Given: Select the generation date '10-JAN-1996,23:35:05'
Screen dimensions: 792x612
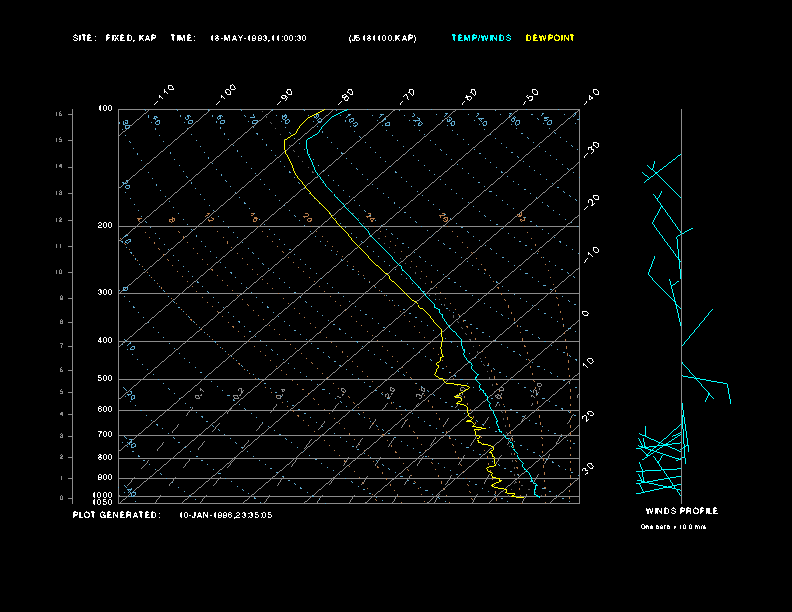Looking at the screenshot, I should click(226, 515).
